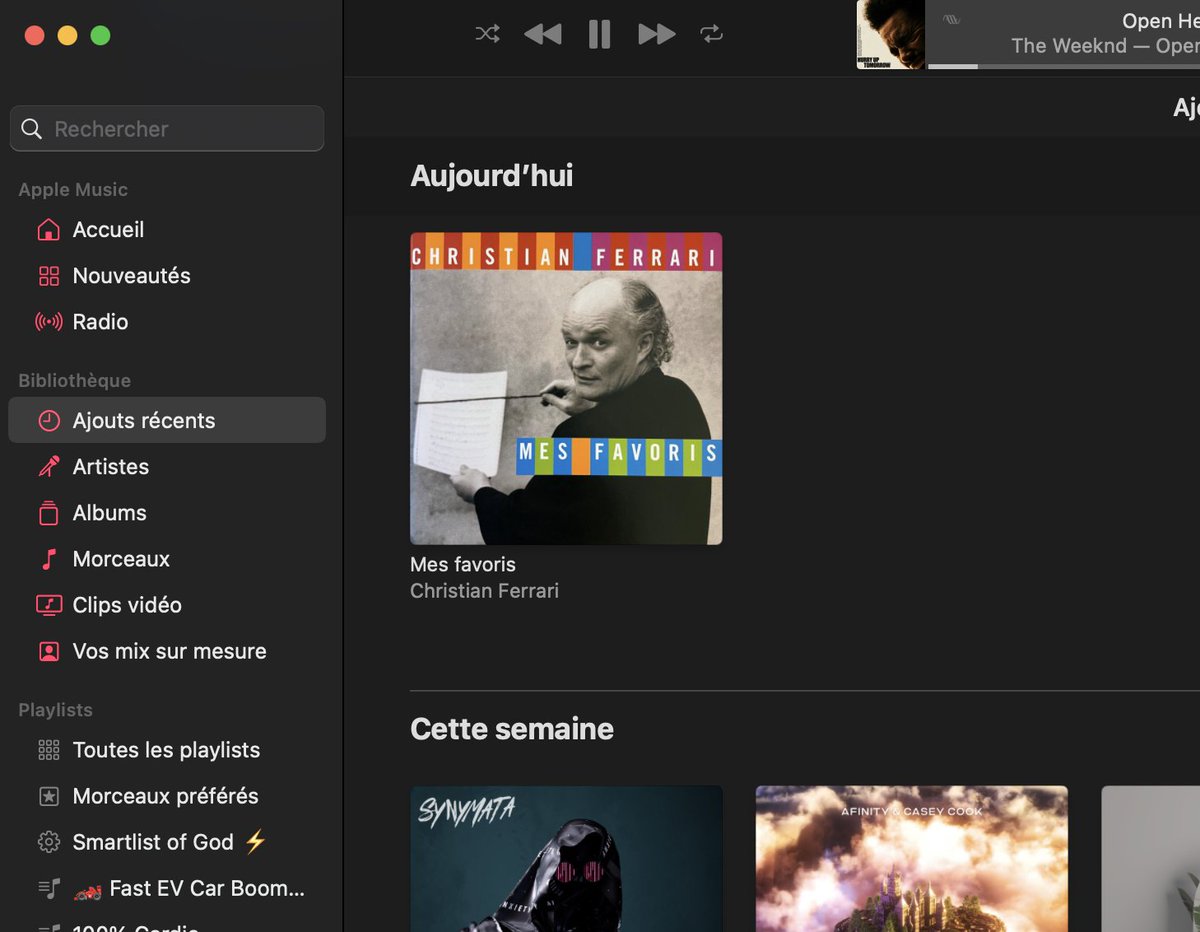This screenshot has width=1200, height=932.
Task: Toggle shuffle playback mode
Action: tap(487, 33)
